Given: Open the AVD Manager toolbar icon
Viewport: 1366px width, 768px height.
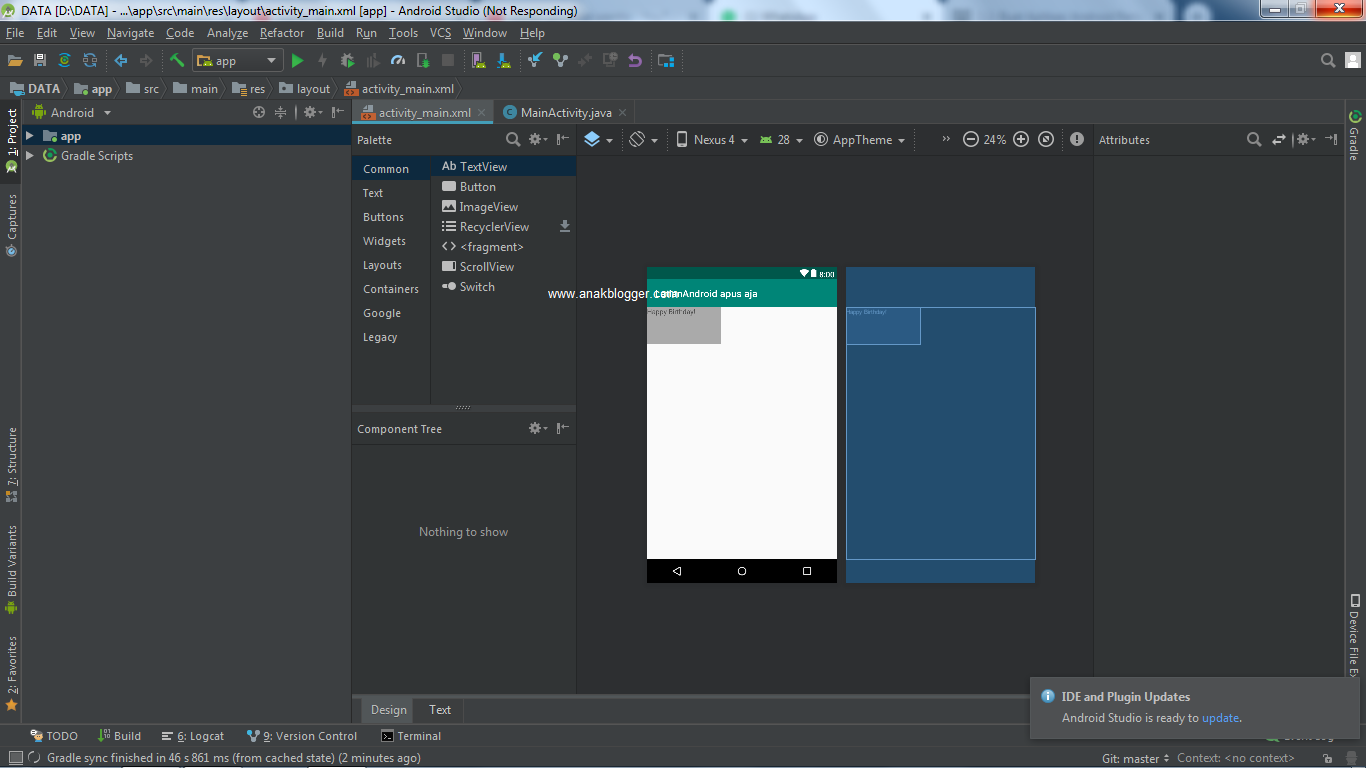Looking at the screenshot, I should [480, 60].
